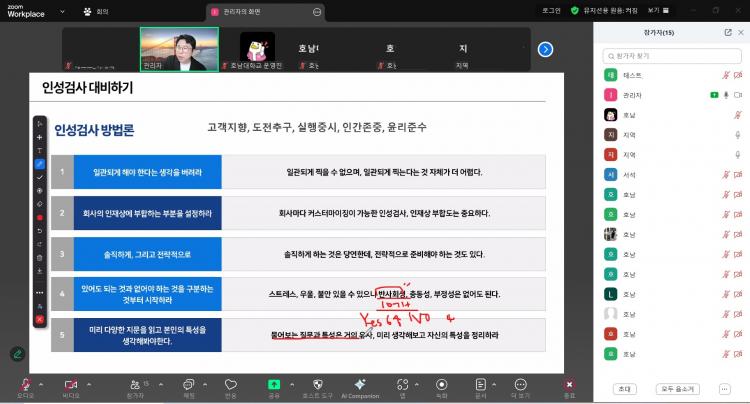Toggle the 테스트 participant video icon
Viewport: 750px width, 404px height.
(738, 75)
